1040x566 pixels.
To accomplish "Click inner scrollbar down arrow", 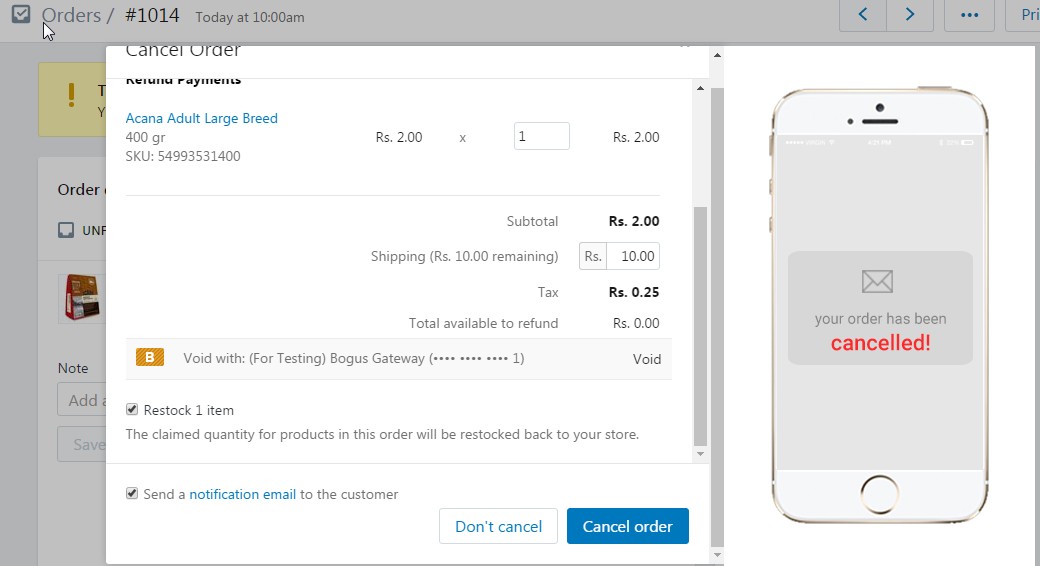I will pyautogui.click(x=700, y=455).
